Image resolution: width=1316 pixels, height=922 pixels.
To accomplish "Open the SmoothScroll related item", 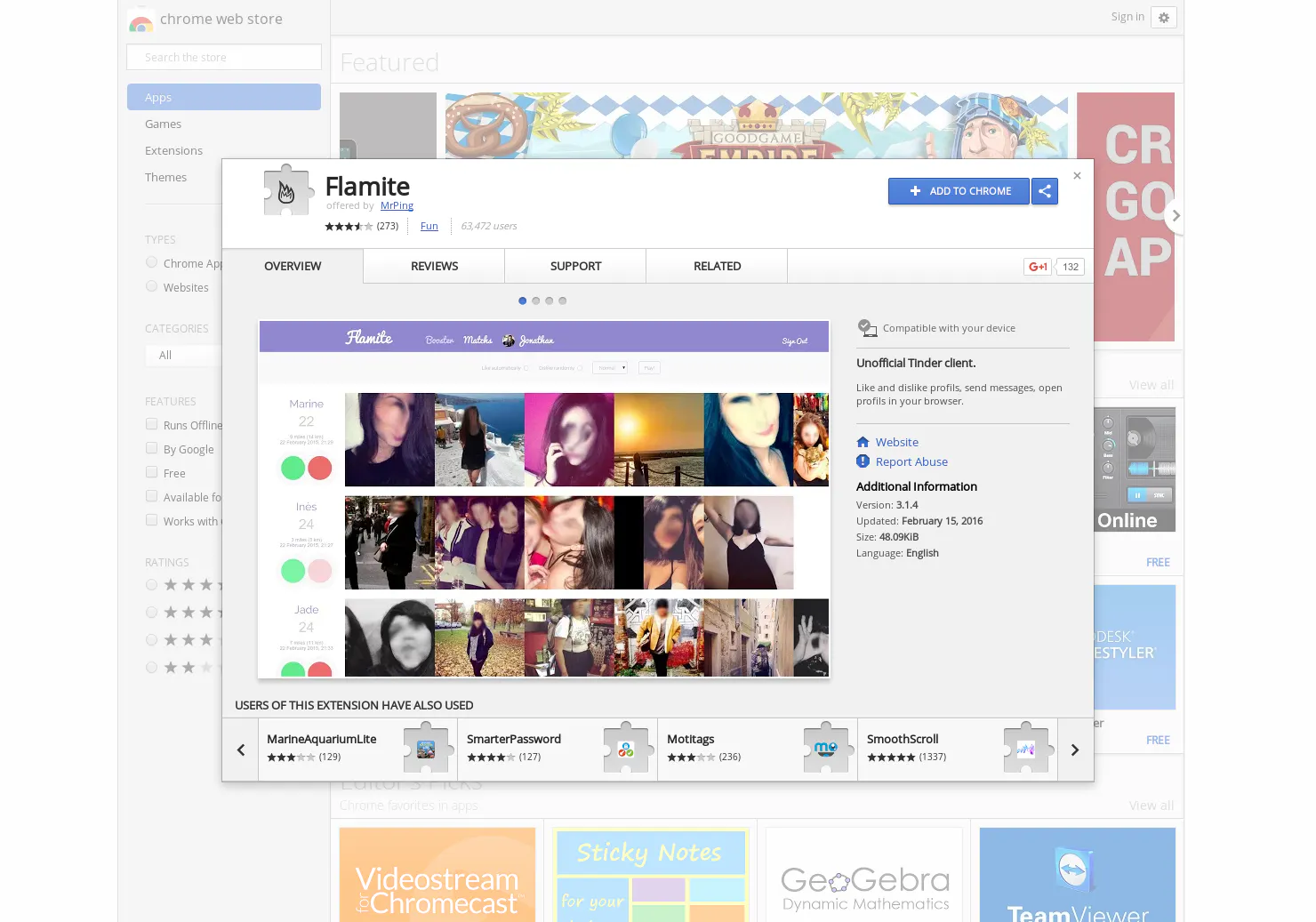I will pyautogui.click(x=958, y=750).
